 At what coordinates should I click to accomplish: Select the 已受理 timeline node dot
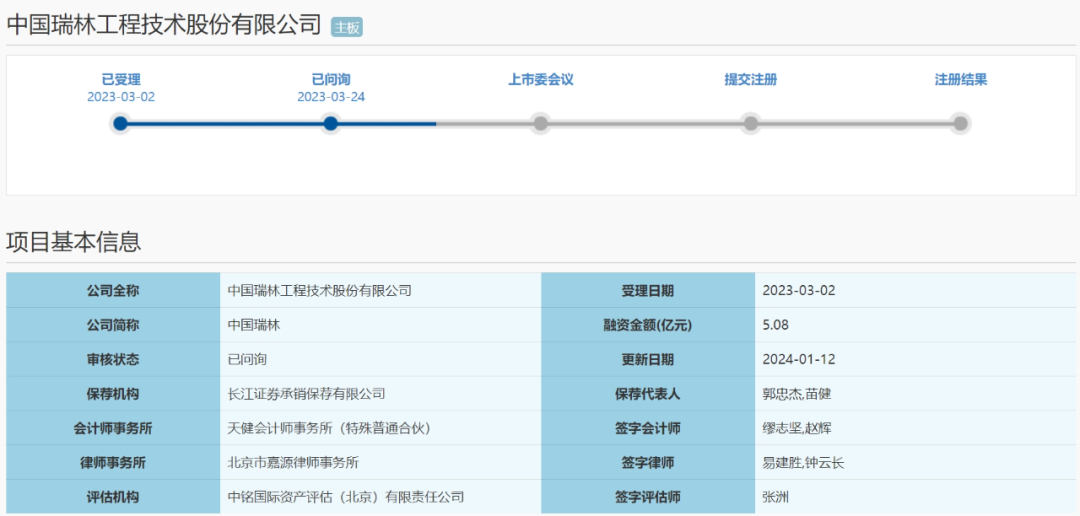[x=121, y=123]
